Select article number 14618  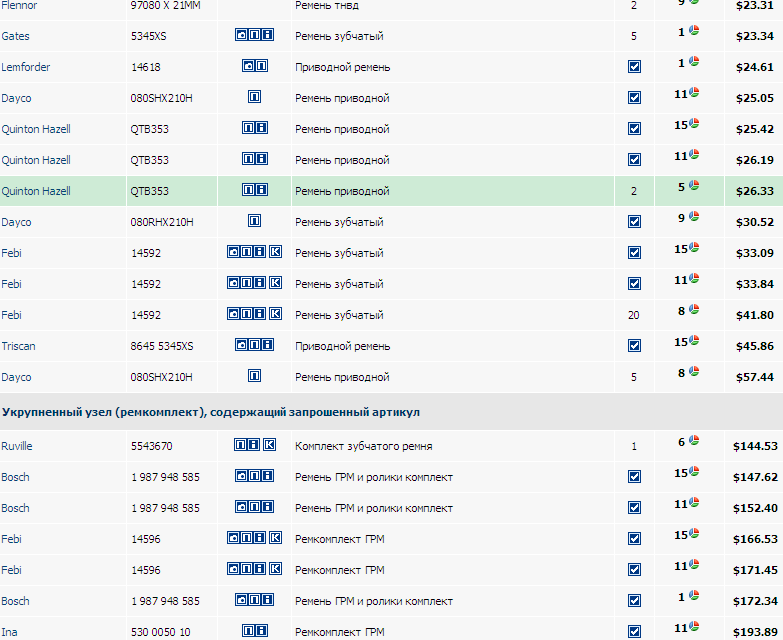pos(146,67)
